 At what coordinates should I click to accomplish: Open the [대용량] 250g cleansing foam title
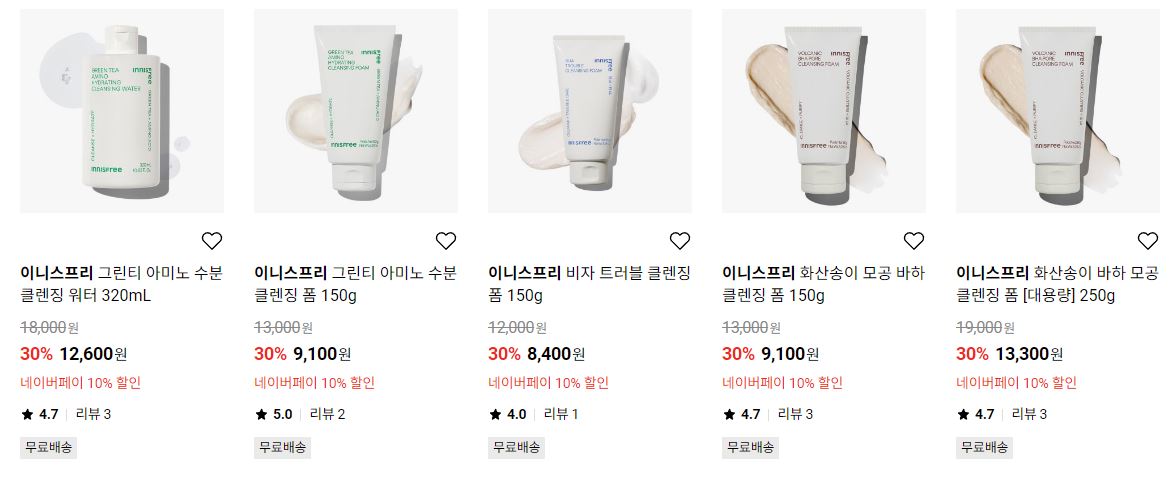[x=1057, y=284]
